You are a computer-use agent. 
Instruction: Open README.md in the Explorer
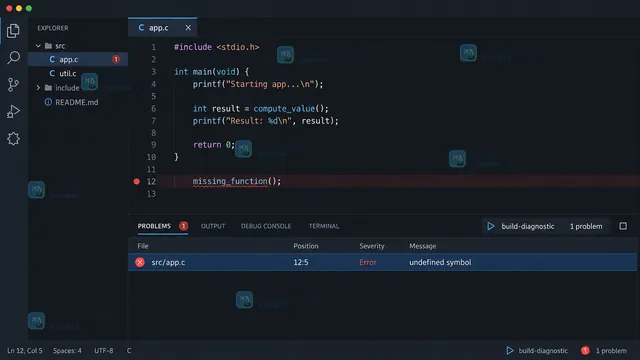(x=78, y=102)
